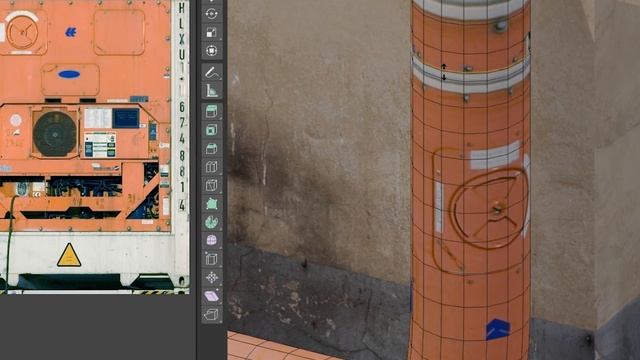The width and height of the screenshot is (640, 360).
Task: Select the Rotate tool
Action: [211, 13]
